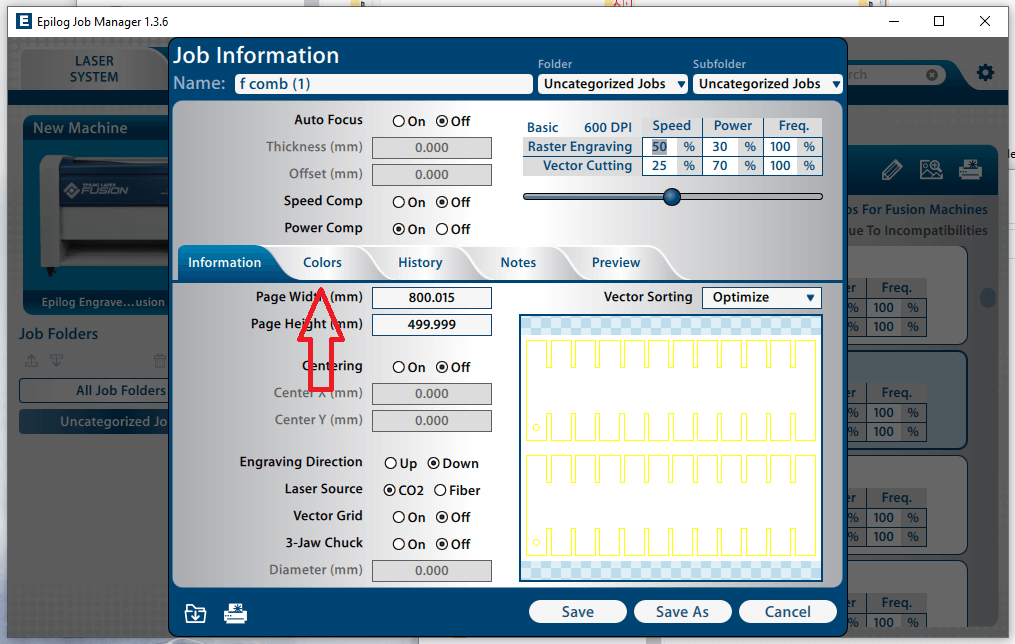
Task: Switch to the Colors tab
Action: [322, 263]
